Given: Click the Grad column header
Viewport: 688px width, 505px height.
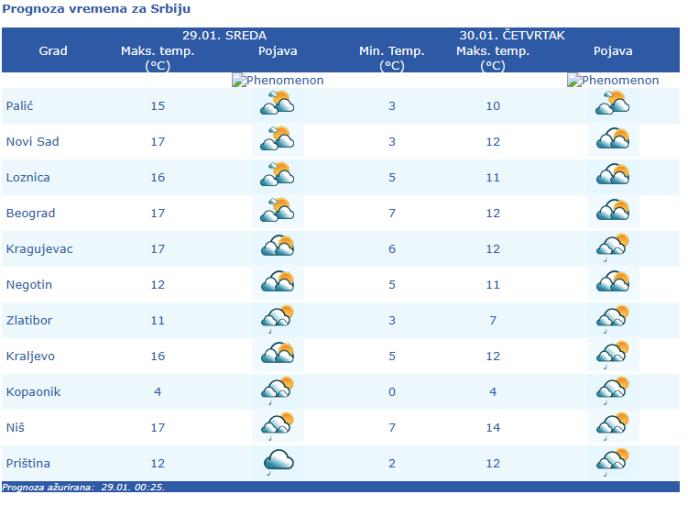Looking at the screenshot, I should (x=53, y=51).
